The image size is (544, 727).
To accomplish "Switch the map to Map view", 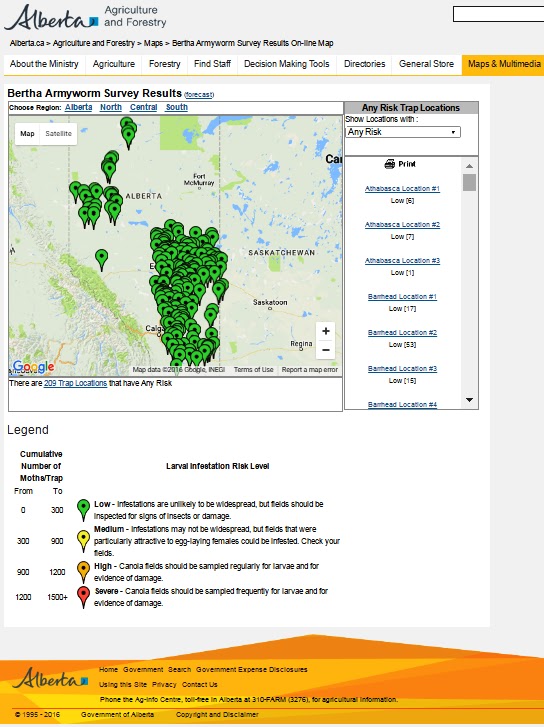I will click(x=27, y=134).
